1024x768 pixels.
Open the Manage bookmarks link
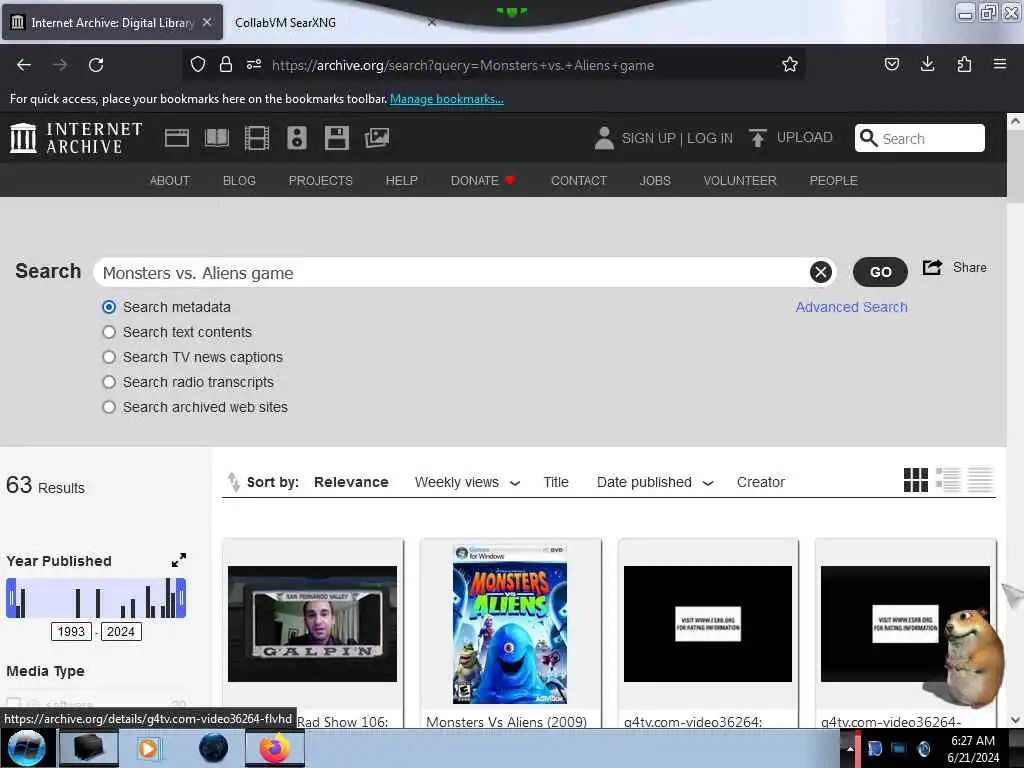click(447, 99)
